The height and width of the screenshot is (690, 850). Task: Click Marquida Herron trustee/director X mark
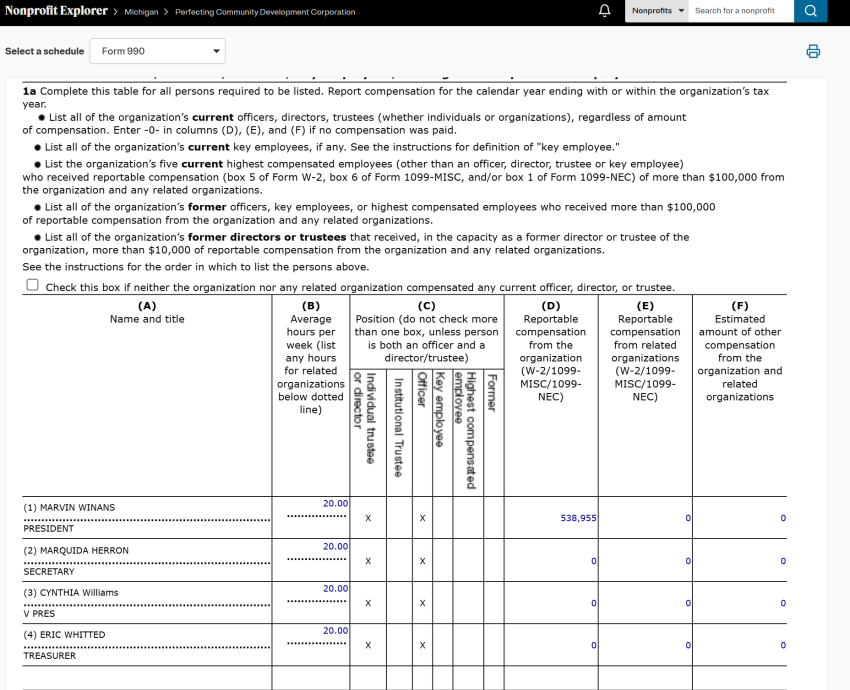coord(368,561)
